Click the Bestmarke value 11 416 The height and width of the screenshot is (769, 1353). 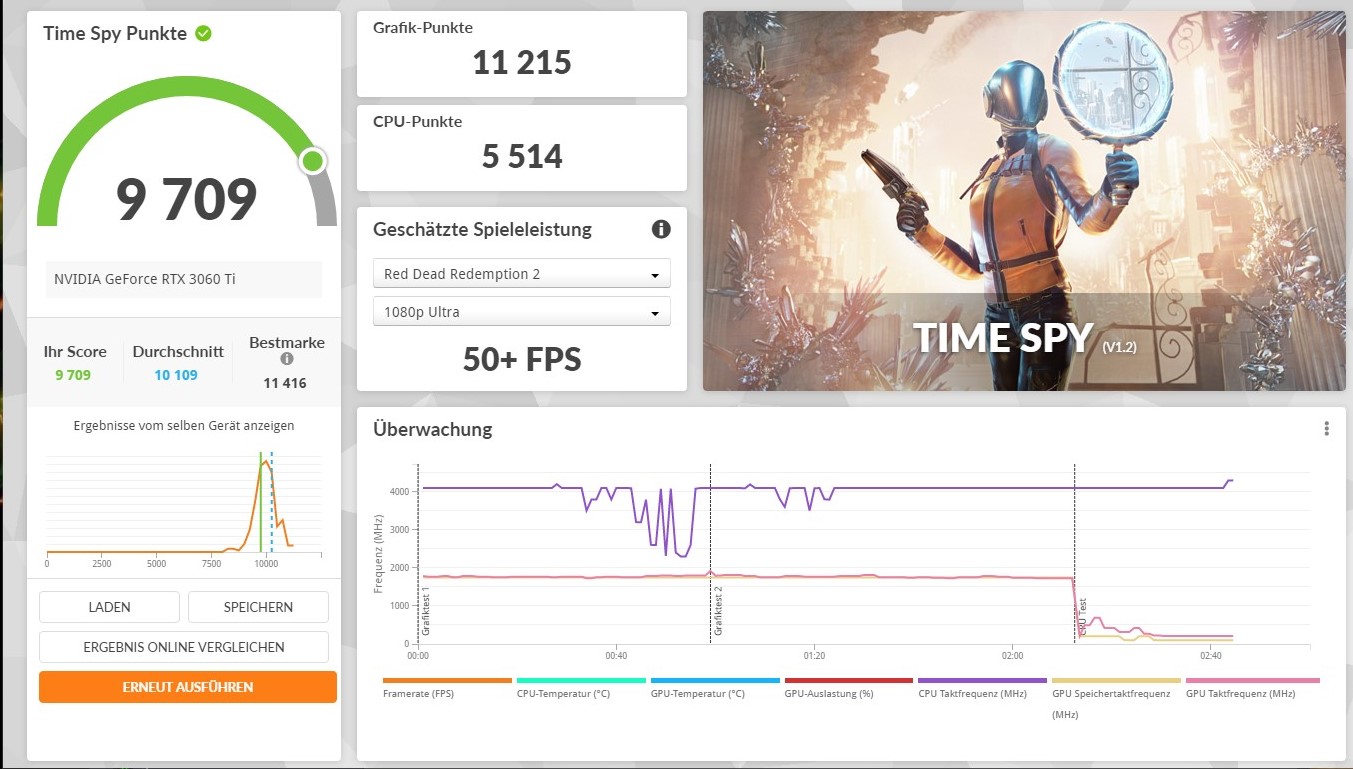tap(285, 383)
